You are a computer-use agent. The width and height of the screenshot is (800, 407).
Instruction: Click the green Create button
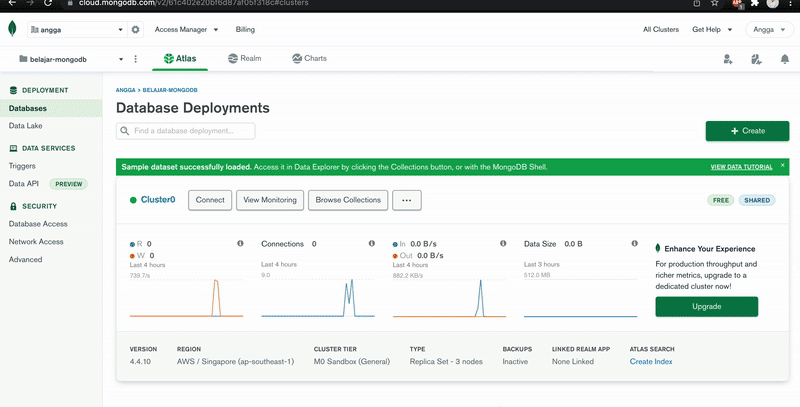click(747, 131)
